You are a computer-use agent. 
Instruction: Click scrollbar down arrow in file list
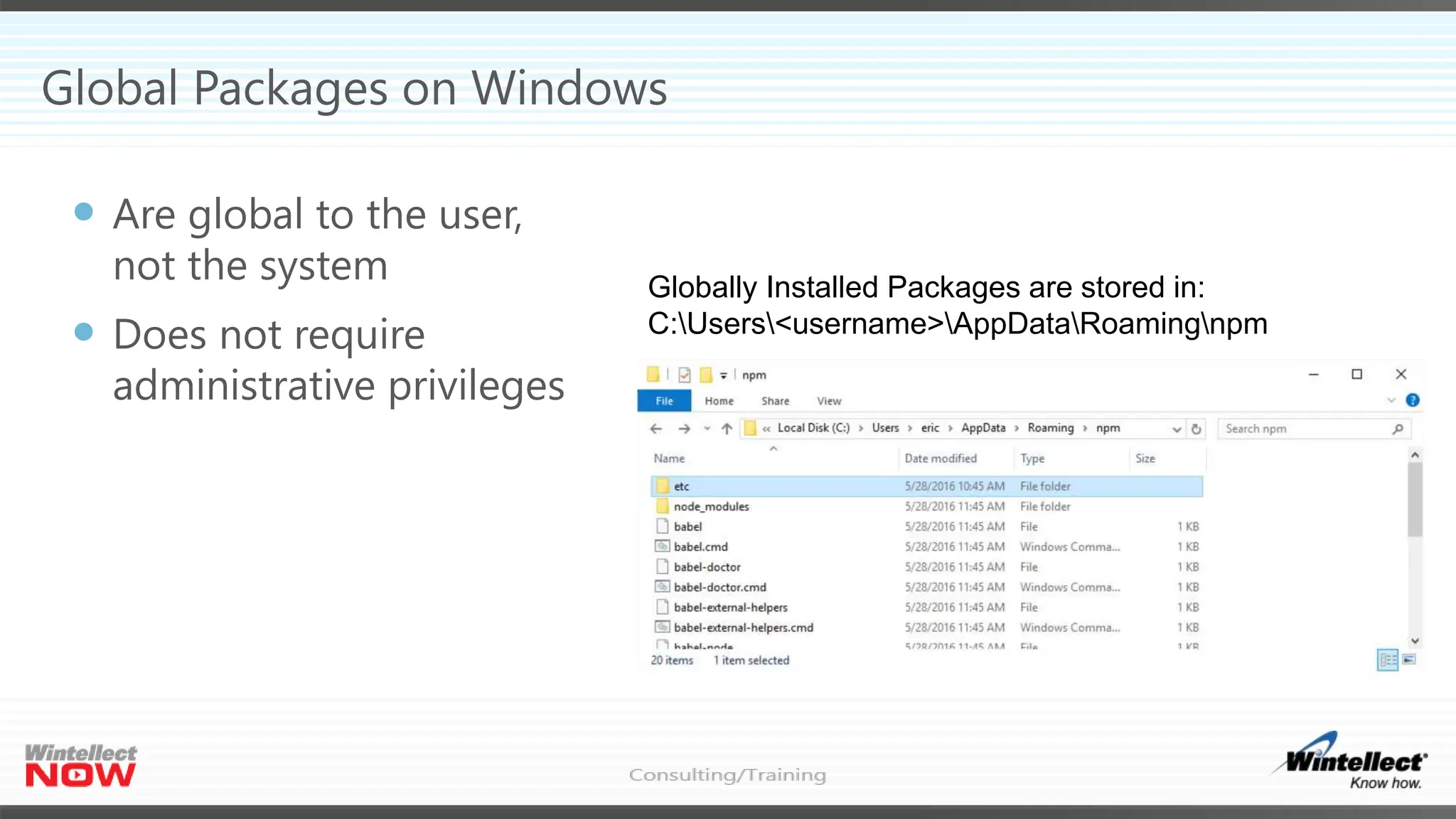point(1415,641)
